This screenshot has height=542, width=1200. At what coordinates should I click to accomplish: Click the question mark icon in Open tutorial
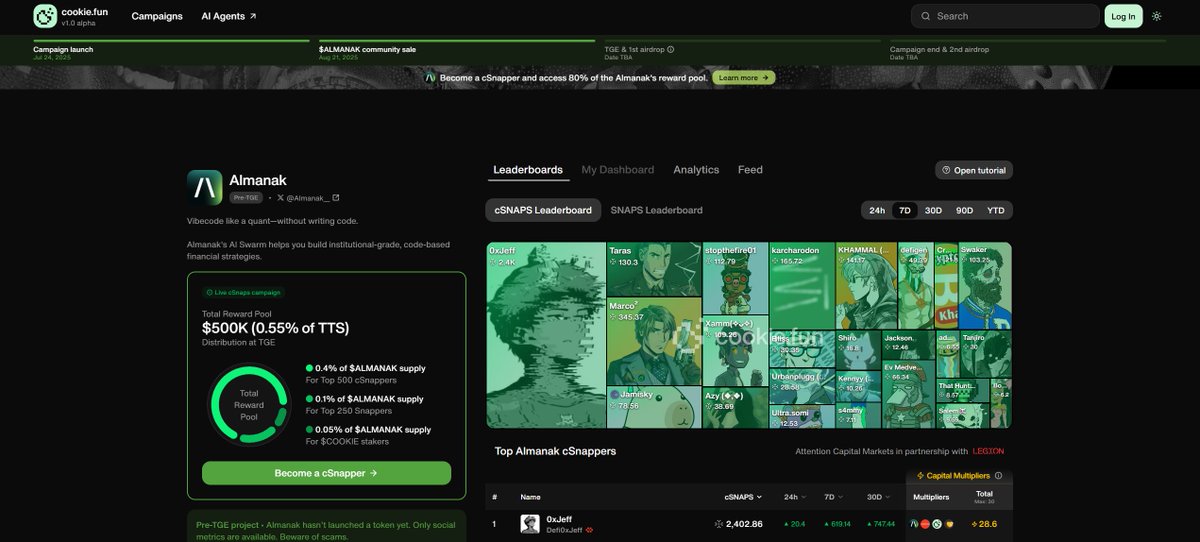click(x=946, y=170)
